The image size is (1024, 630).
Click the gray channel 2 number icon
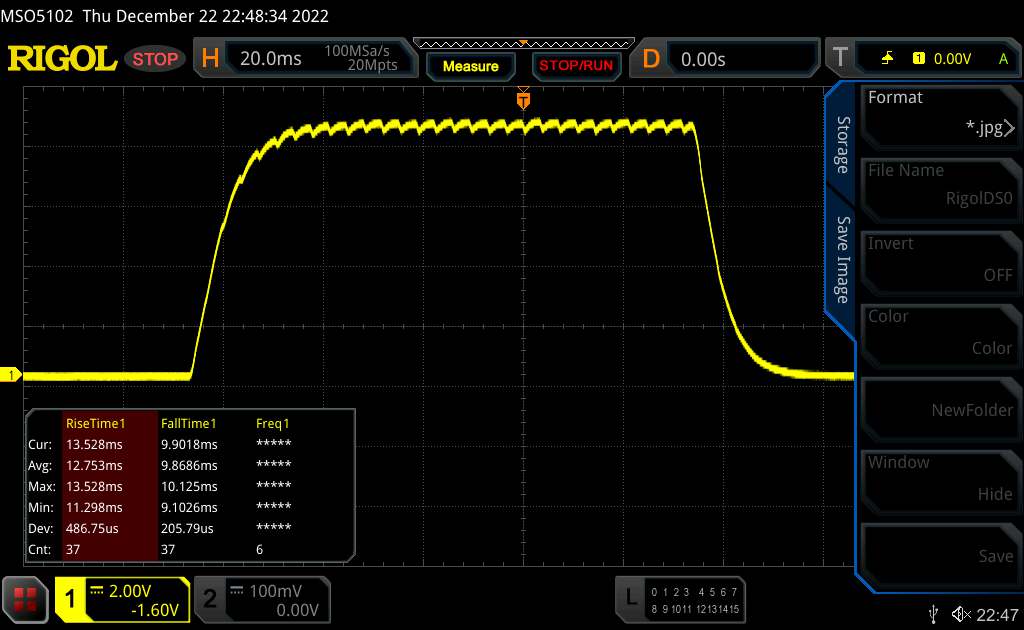[x=210, y=599]
